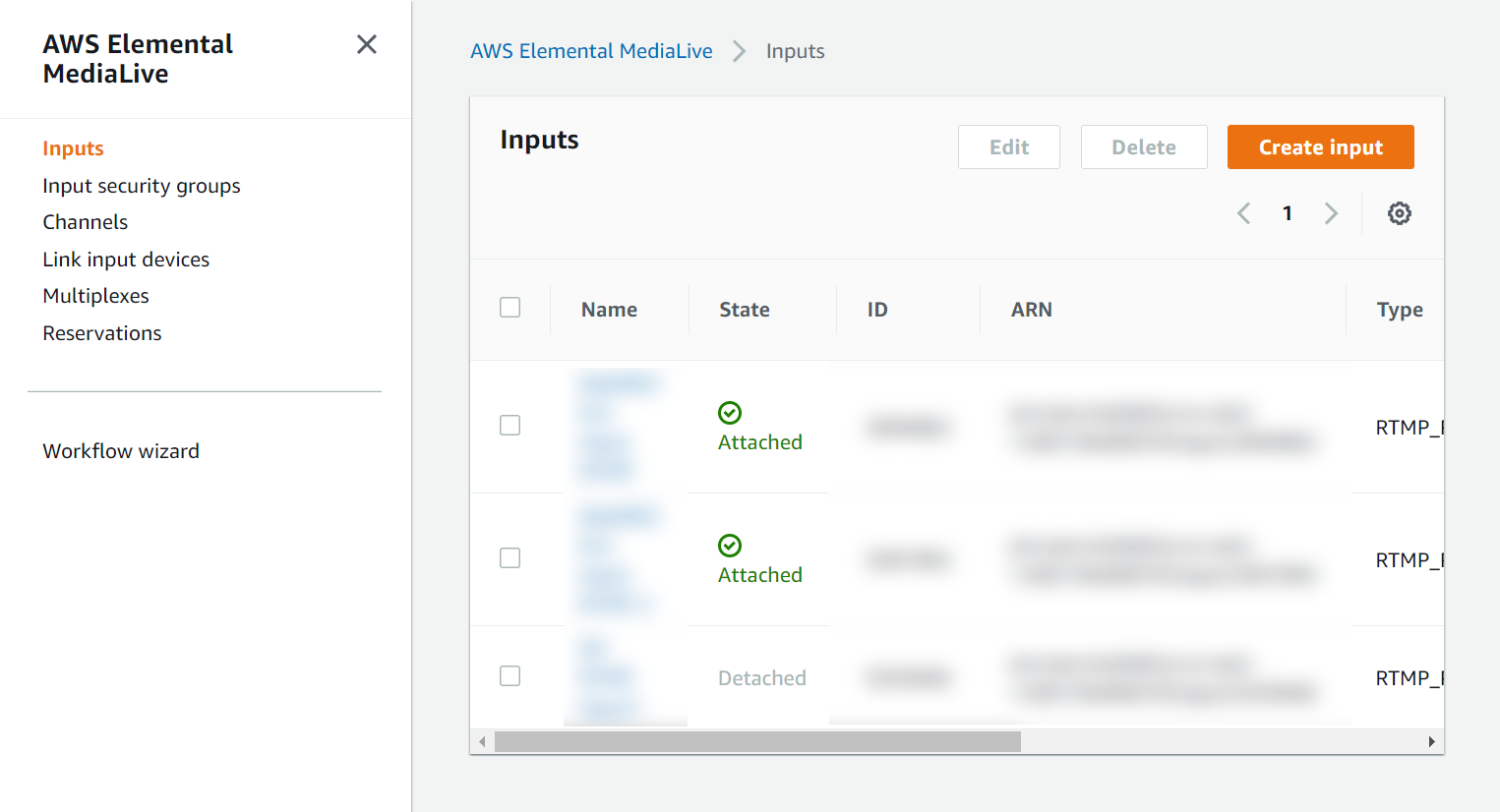
Task: Open Channels in the navigation menu
Action: [x=86, y=222]
